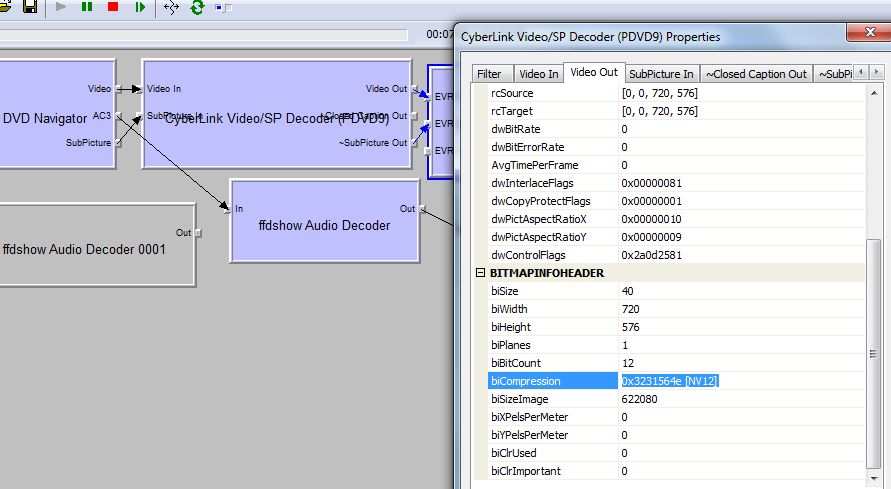Select the biClrUsed property
891x489 pixels.
point(676,453)
